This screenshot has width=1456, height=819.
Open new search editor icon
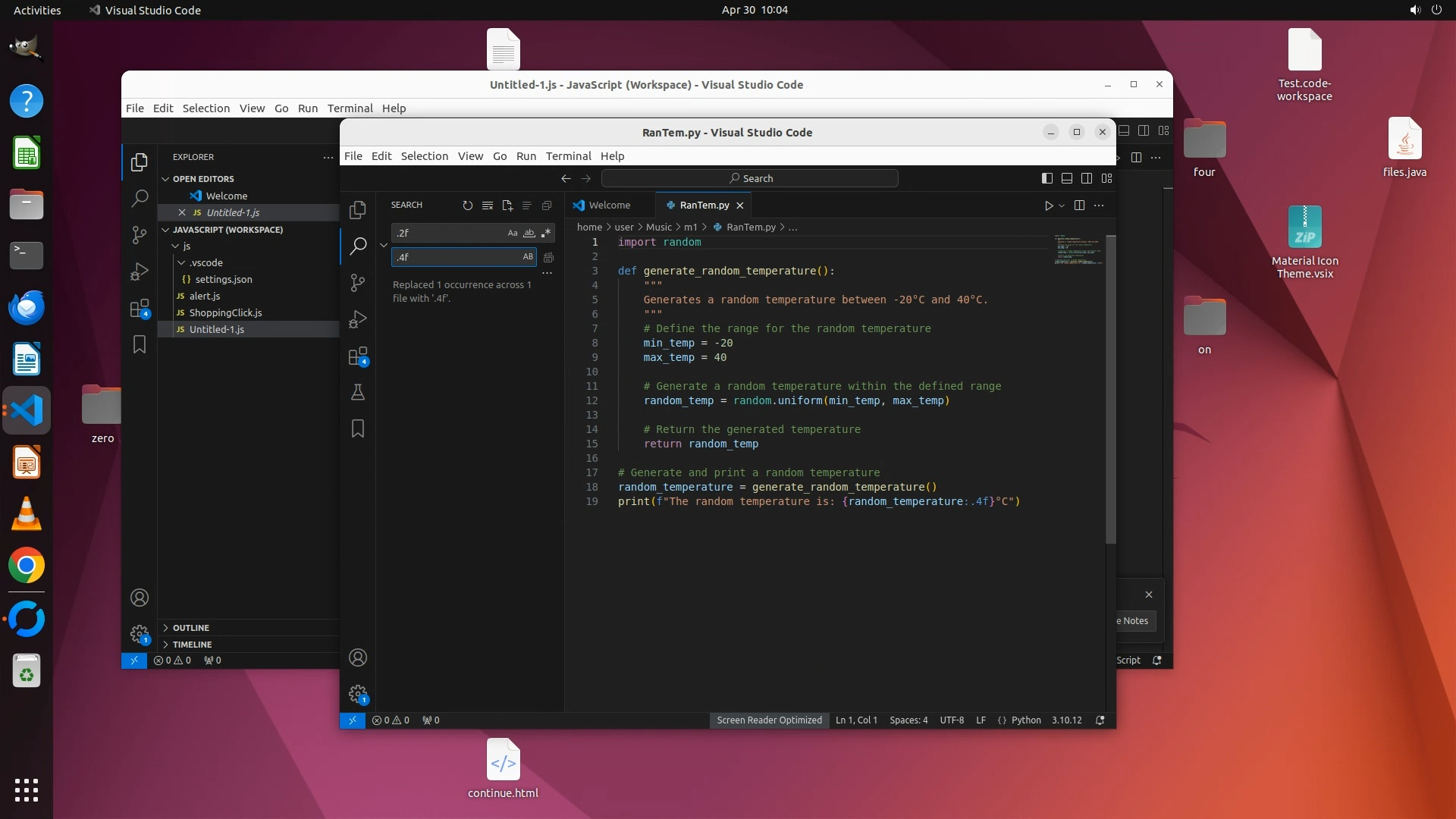507,206
